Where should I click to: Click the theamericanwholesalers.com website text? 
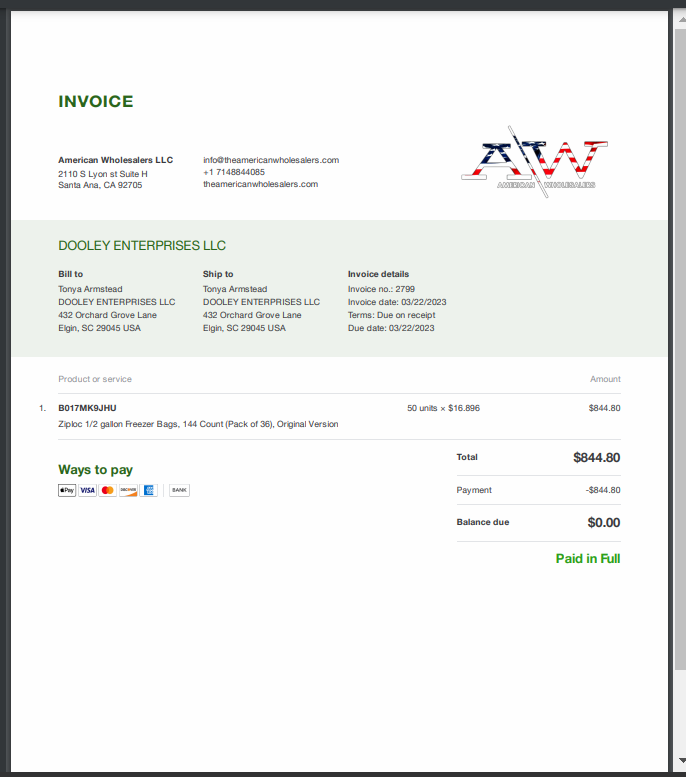(261, 184)
